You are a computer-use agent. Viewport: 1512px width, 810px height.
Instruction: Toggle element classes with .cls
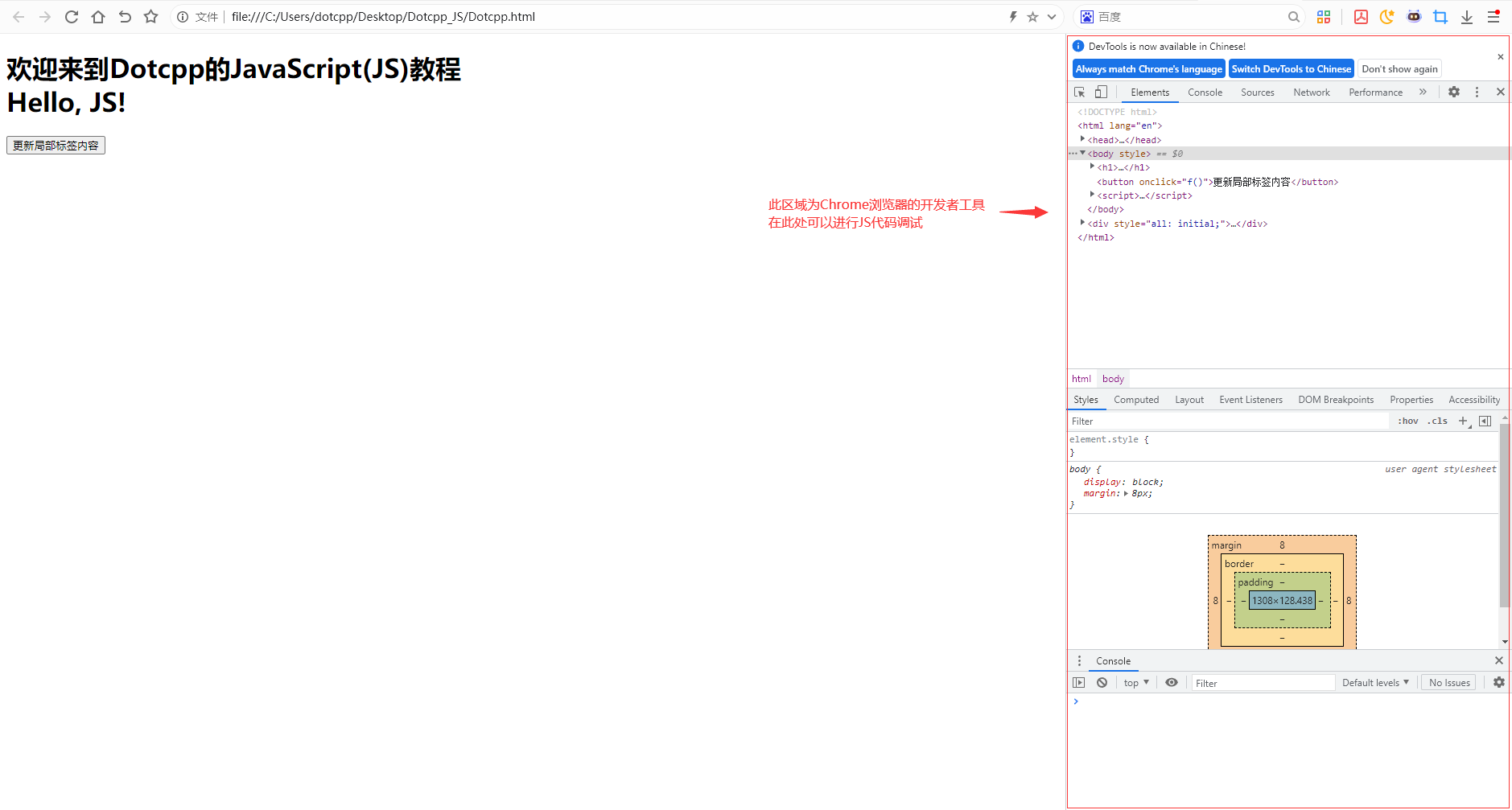(x=1436, y=421)
